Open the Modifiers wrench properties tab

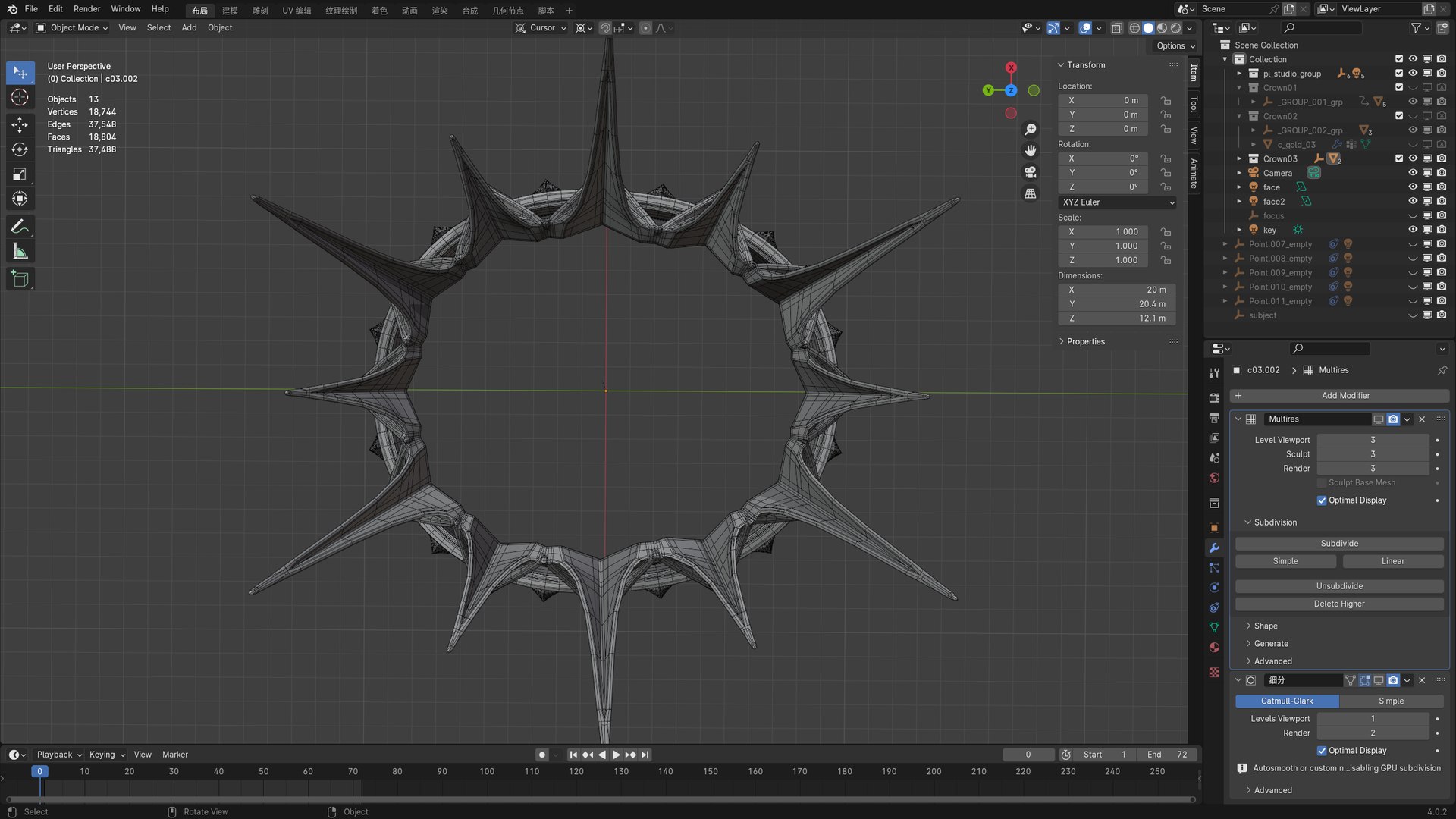[1214, 548]
